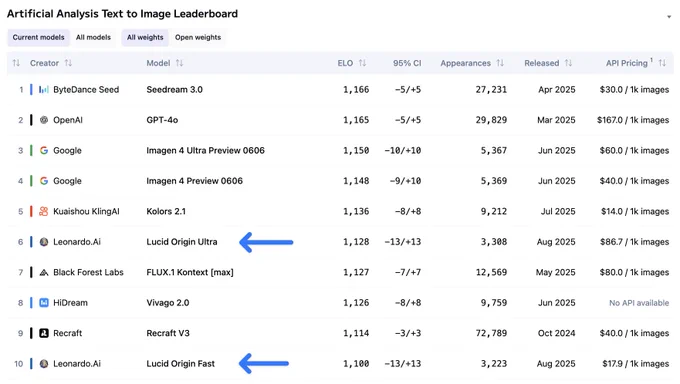Viewport: 680px width, 384px height.
Task: Click the Black Forest Labs logo icon
Action: coord(44,272)
